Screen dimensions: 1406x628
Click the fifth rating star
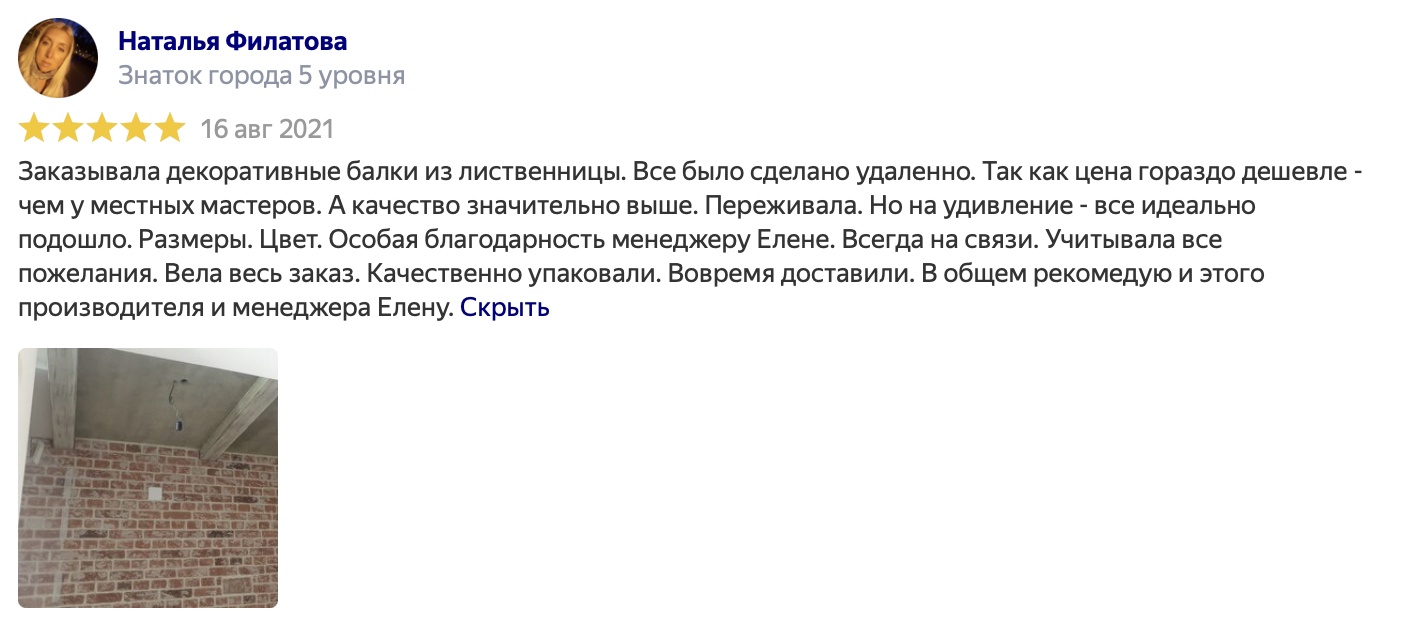(170, 128)
